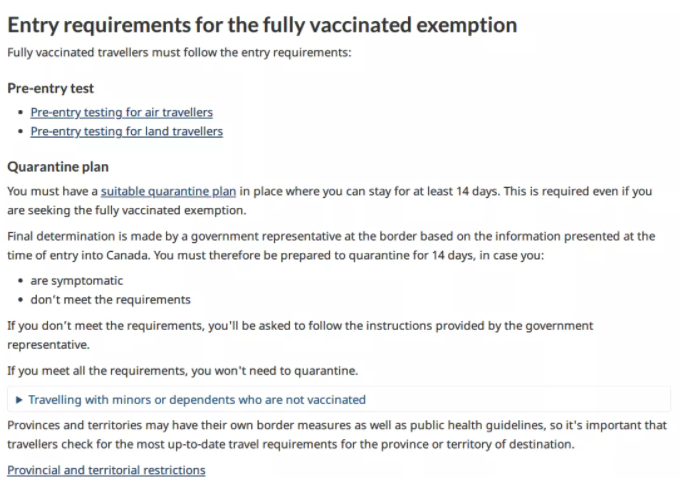
Task: Click the bullet marker beside 'are symptomatic'
Action: (20, 282)
